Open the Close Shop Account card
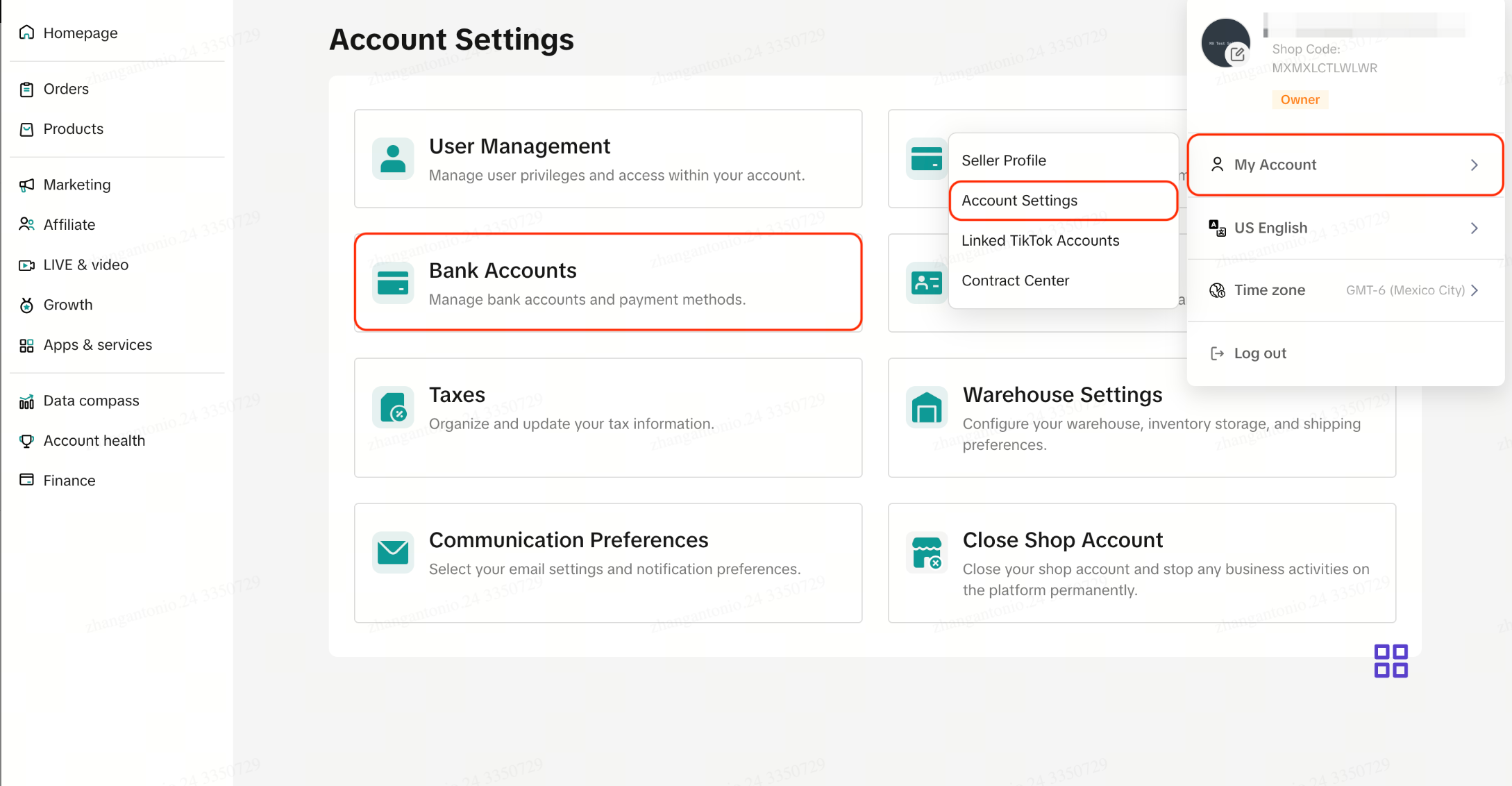1512x786 pixels. pos(1142,563)
